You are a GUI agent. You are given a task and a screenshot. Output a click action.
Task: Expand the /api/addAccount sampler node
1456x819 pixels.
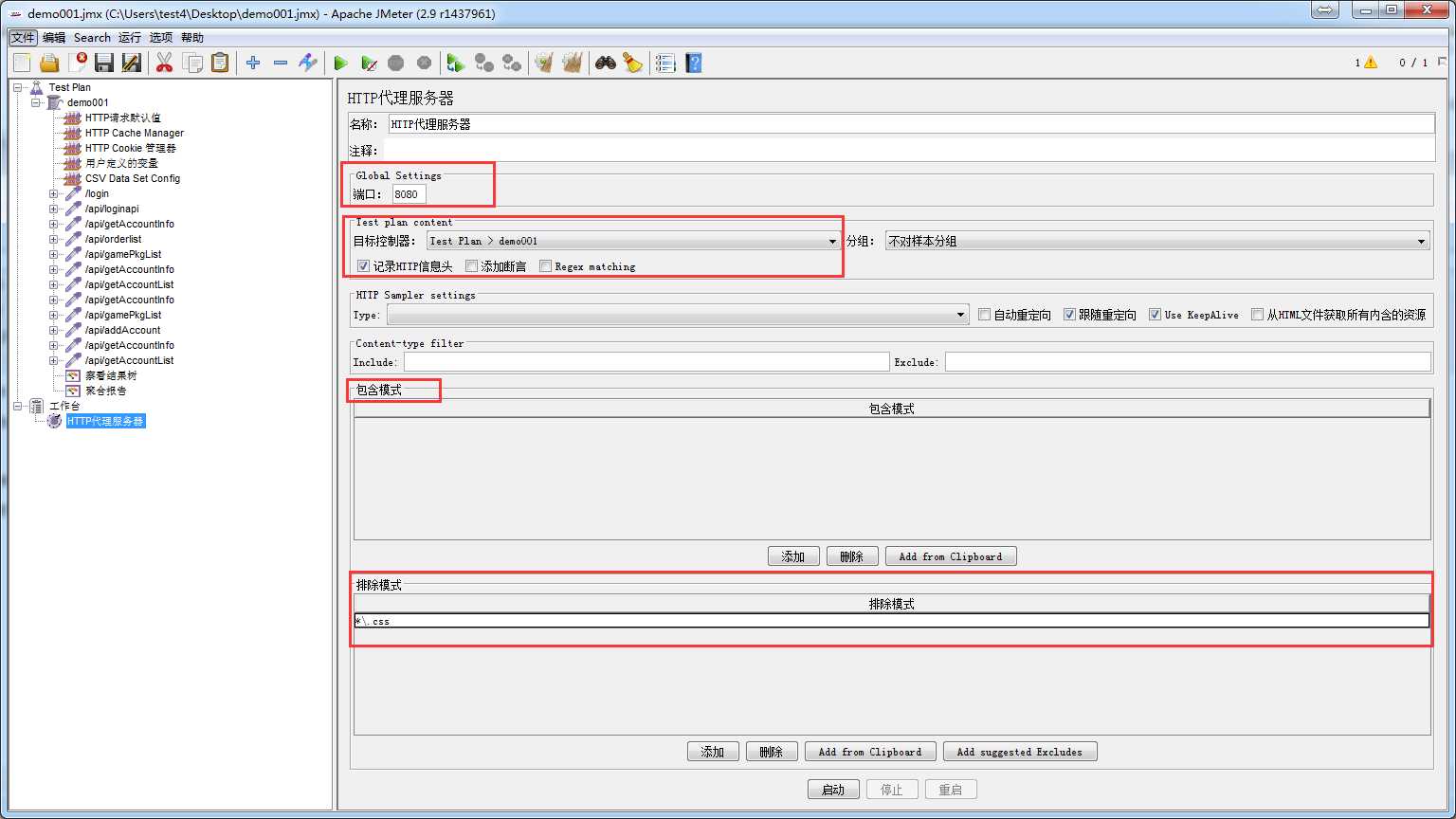[54, 330]
